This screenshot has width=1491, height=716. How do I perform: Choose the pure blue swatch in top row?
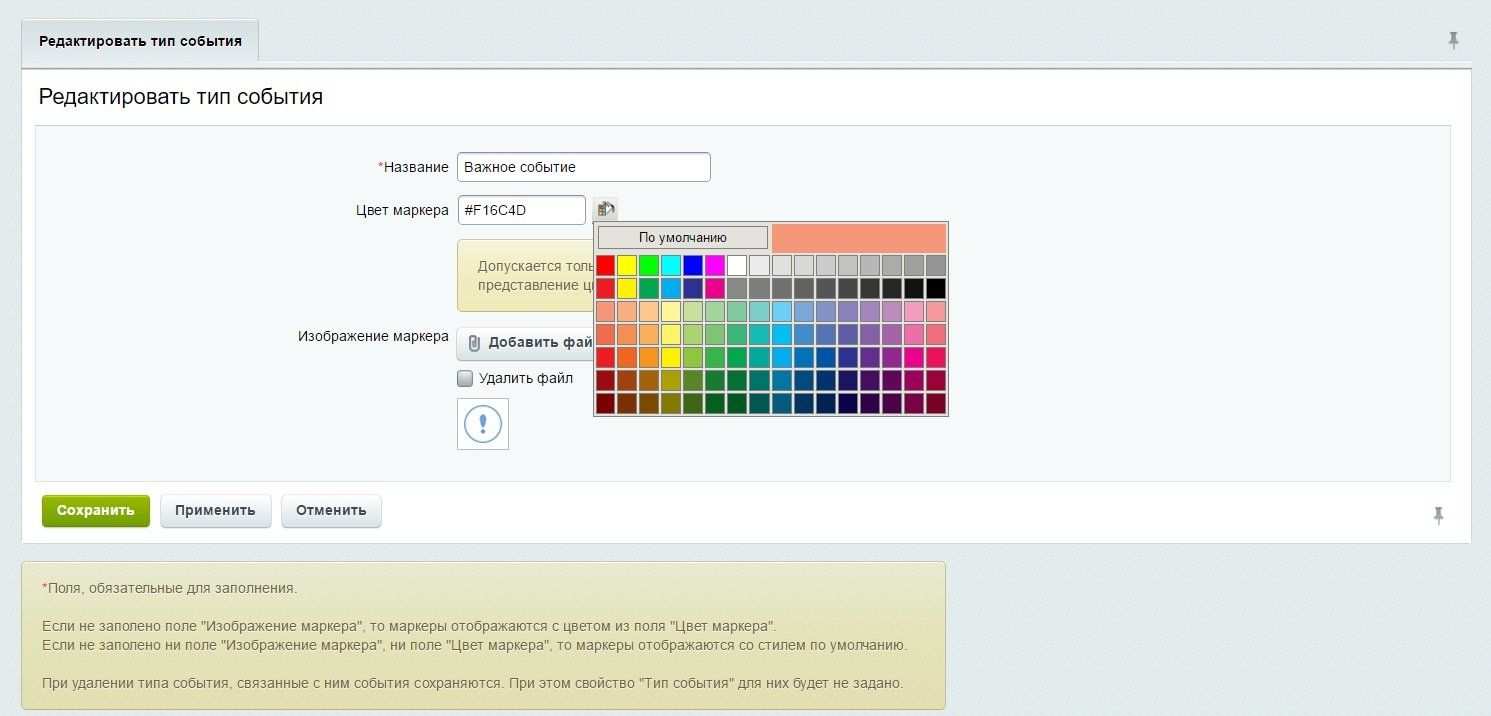point(693,265)
